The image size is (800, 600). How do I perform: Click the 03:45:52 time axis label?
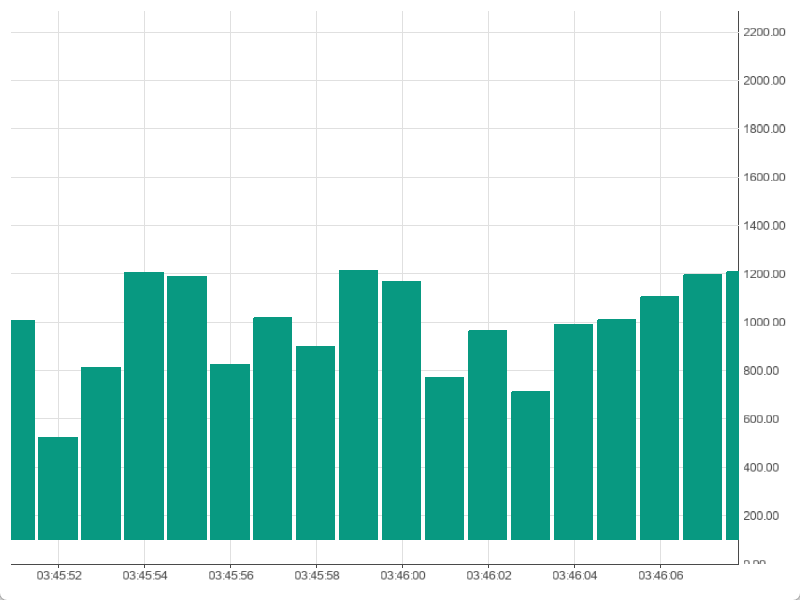tap(59, 576)
